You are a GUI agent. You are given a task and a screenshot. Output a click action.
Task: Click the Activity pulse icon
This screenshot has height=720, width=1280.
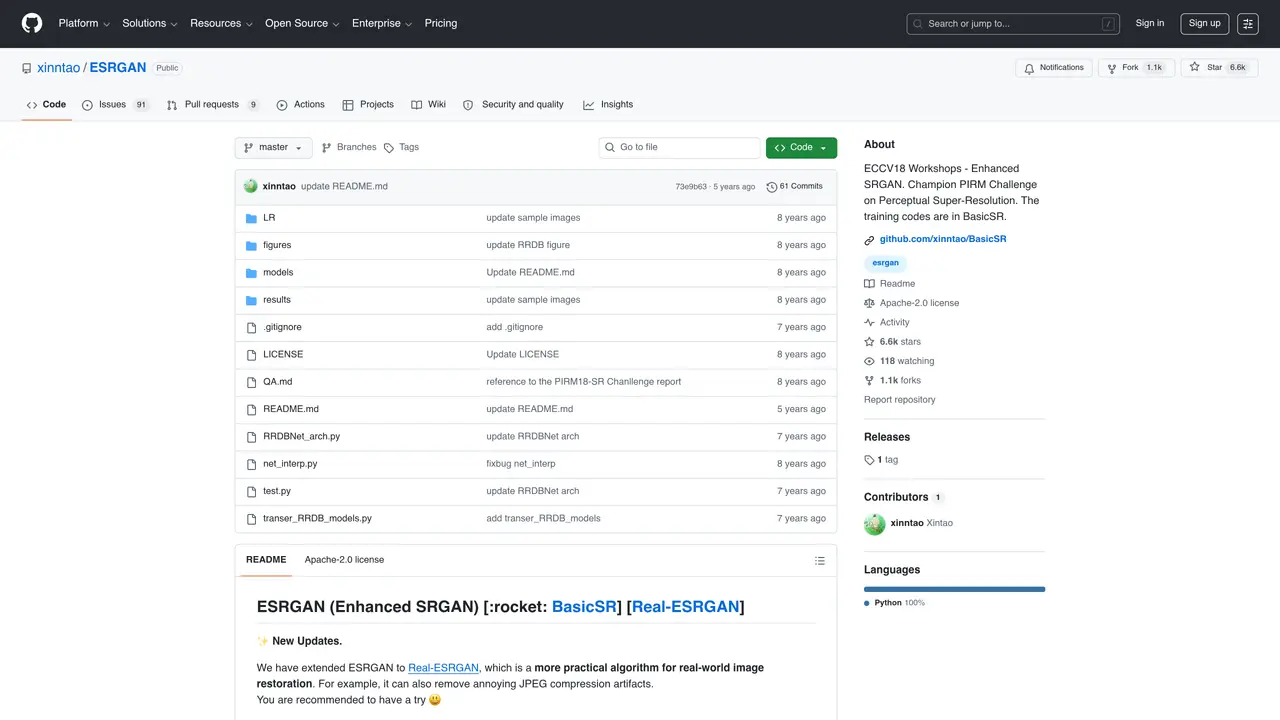870,323
